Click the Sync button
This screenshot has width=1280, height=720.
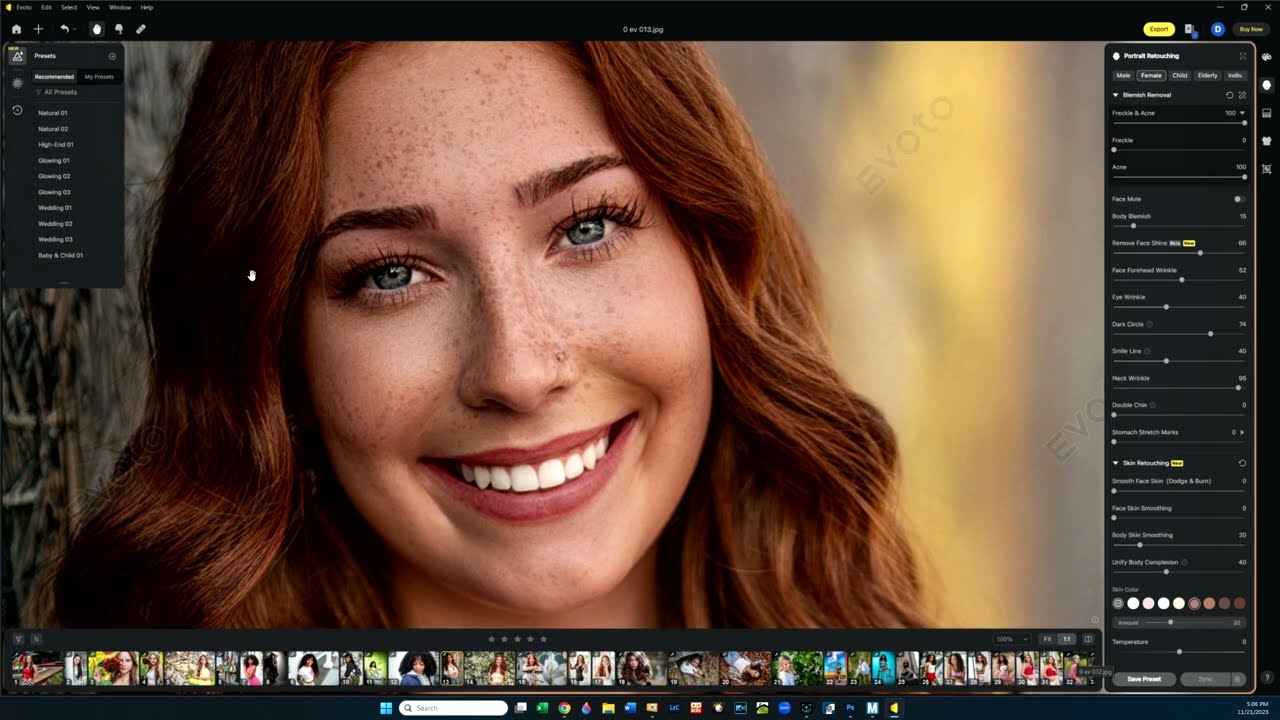coord(1205,679)
